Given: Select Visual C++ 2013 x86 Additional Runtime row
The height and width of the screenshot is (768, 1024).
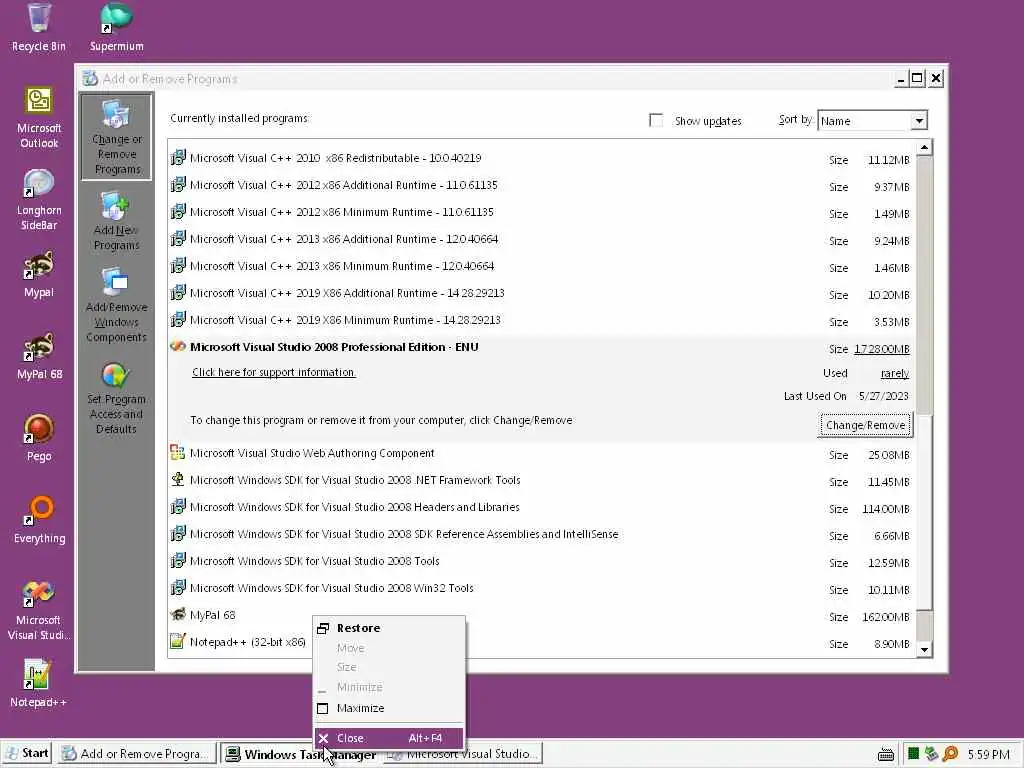Looking at the screenshot, I should click(541, 240).
